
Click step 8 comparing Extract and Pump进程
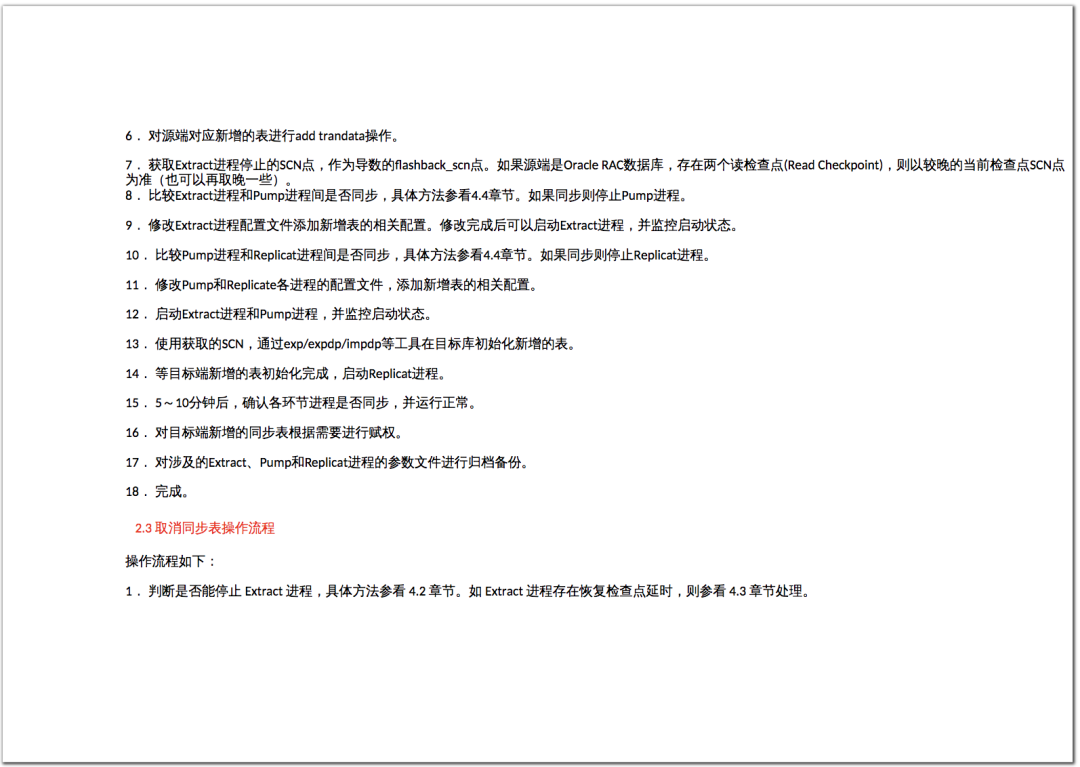coord(406,196)
